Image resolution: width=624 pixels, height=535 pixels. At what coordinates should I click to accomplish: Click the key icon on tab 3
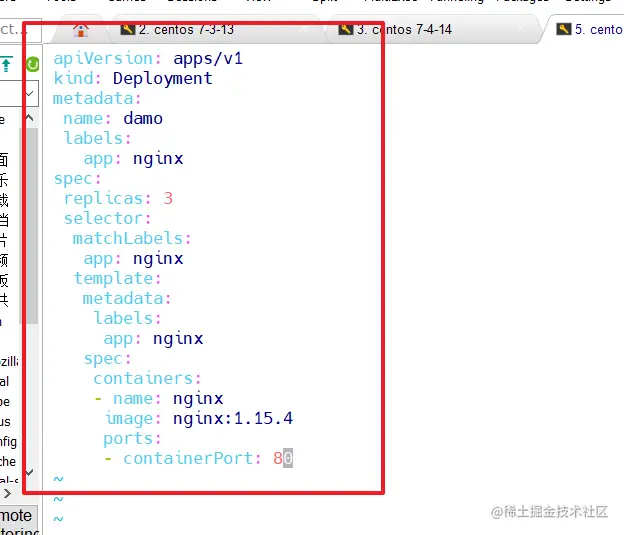(x=346, y=29)
